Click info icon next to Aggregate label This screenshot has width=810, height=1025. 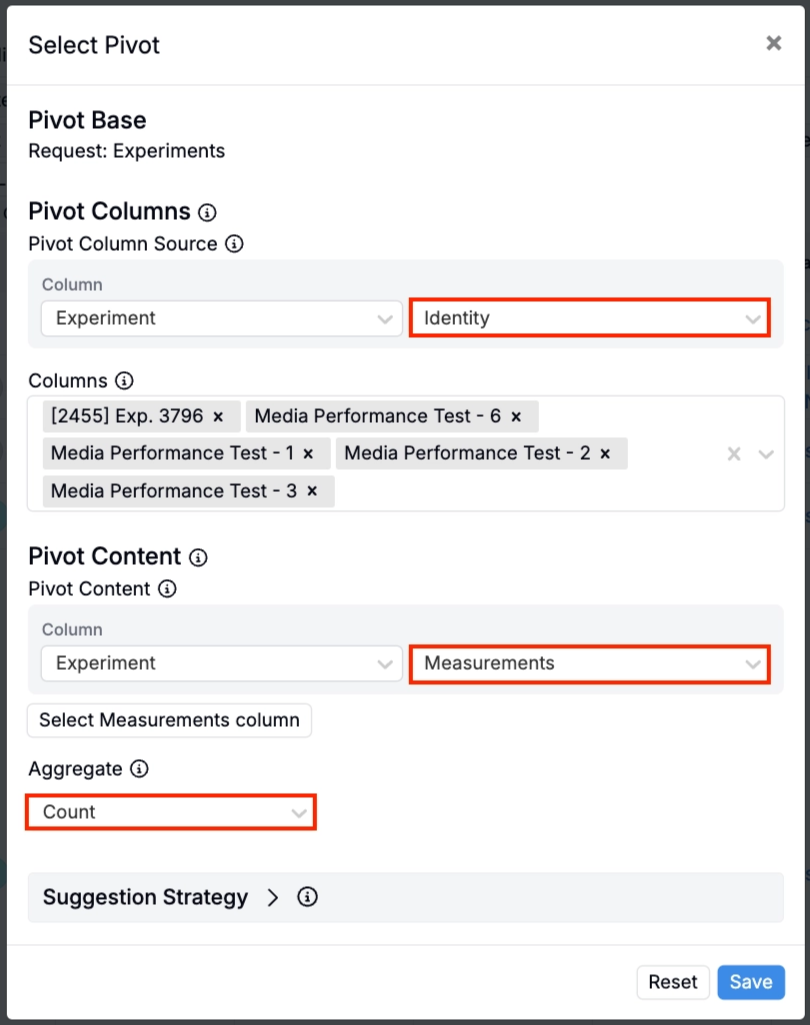pos(140,769)
